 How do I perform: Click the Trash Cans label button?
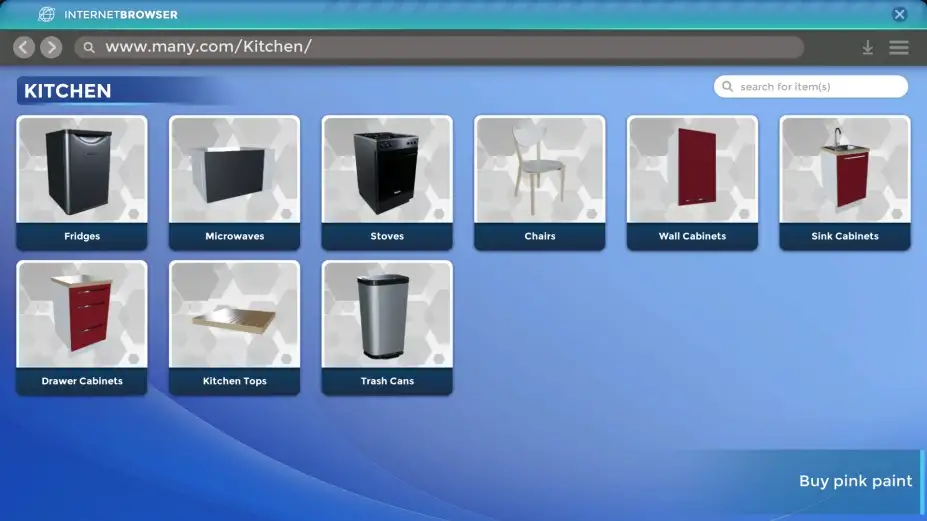387,381
